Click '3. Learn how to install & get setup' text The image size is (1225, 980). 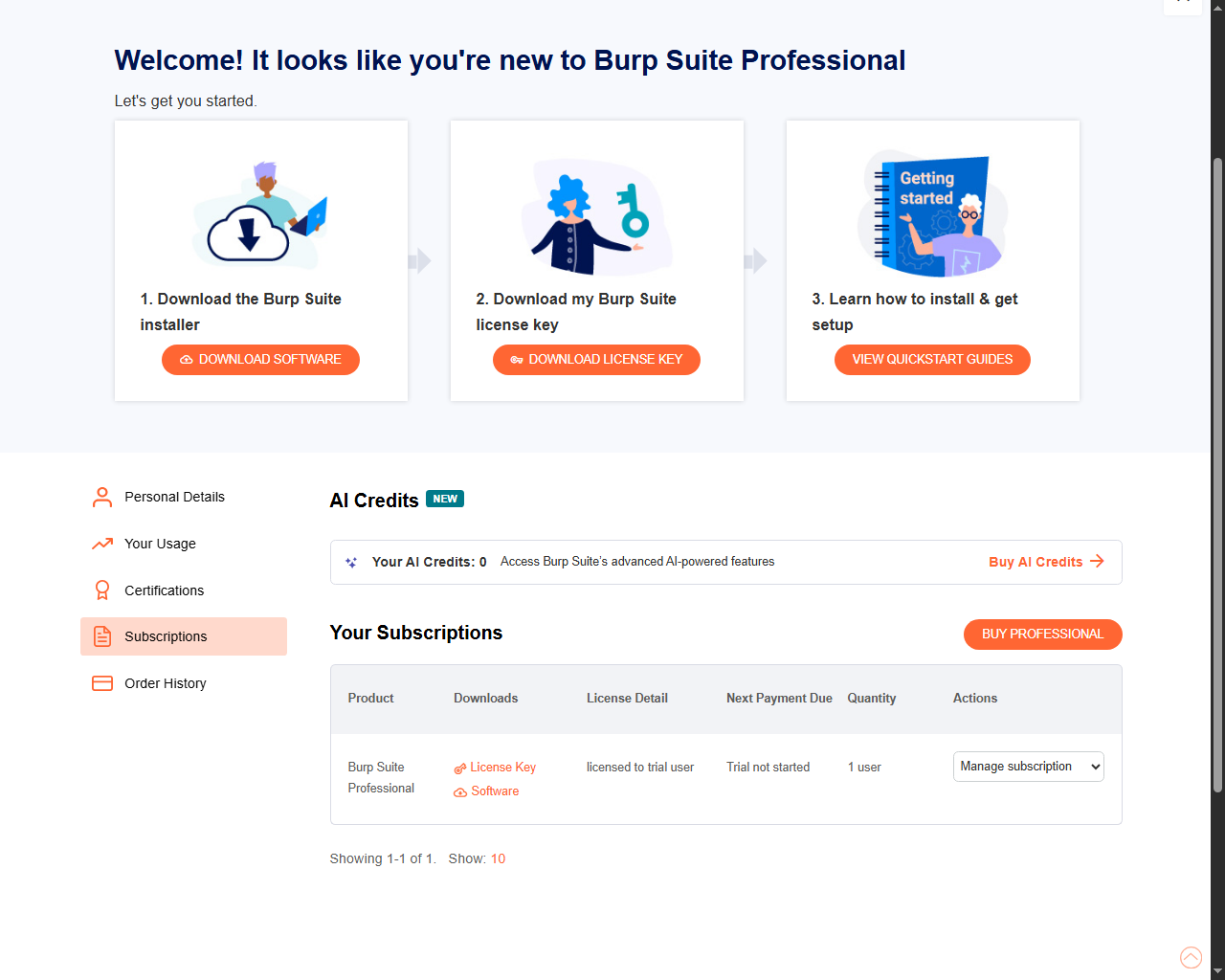click(915, 312)
